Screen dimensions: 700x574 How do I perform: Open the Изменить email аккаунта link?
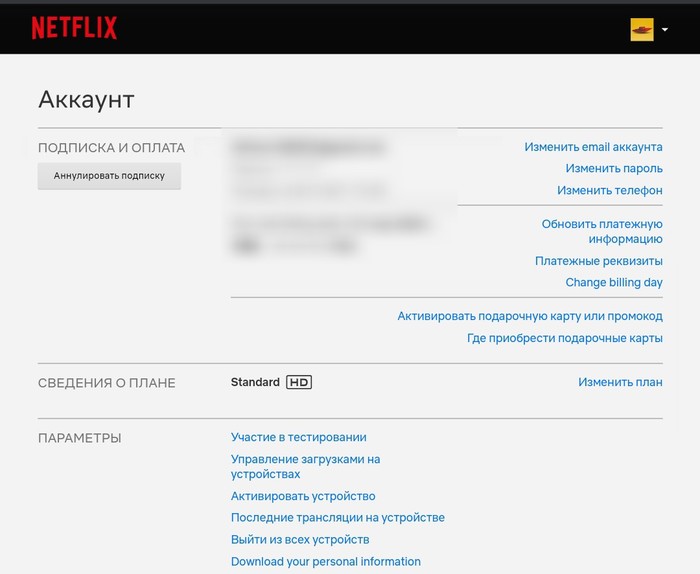click(x=593, y=147)
